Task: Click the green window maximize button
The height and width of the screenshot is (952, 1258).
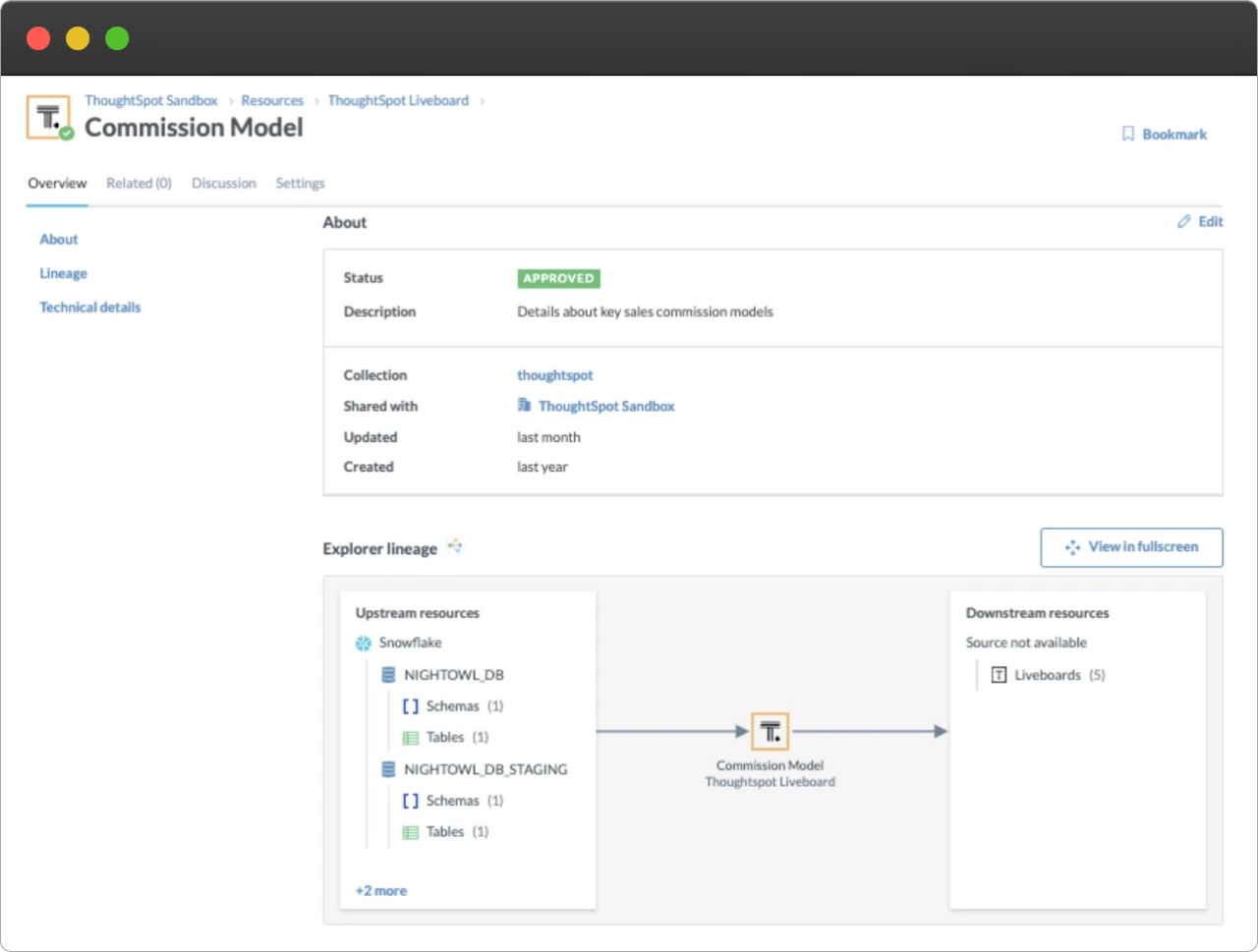Action: point(117,38)
